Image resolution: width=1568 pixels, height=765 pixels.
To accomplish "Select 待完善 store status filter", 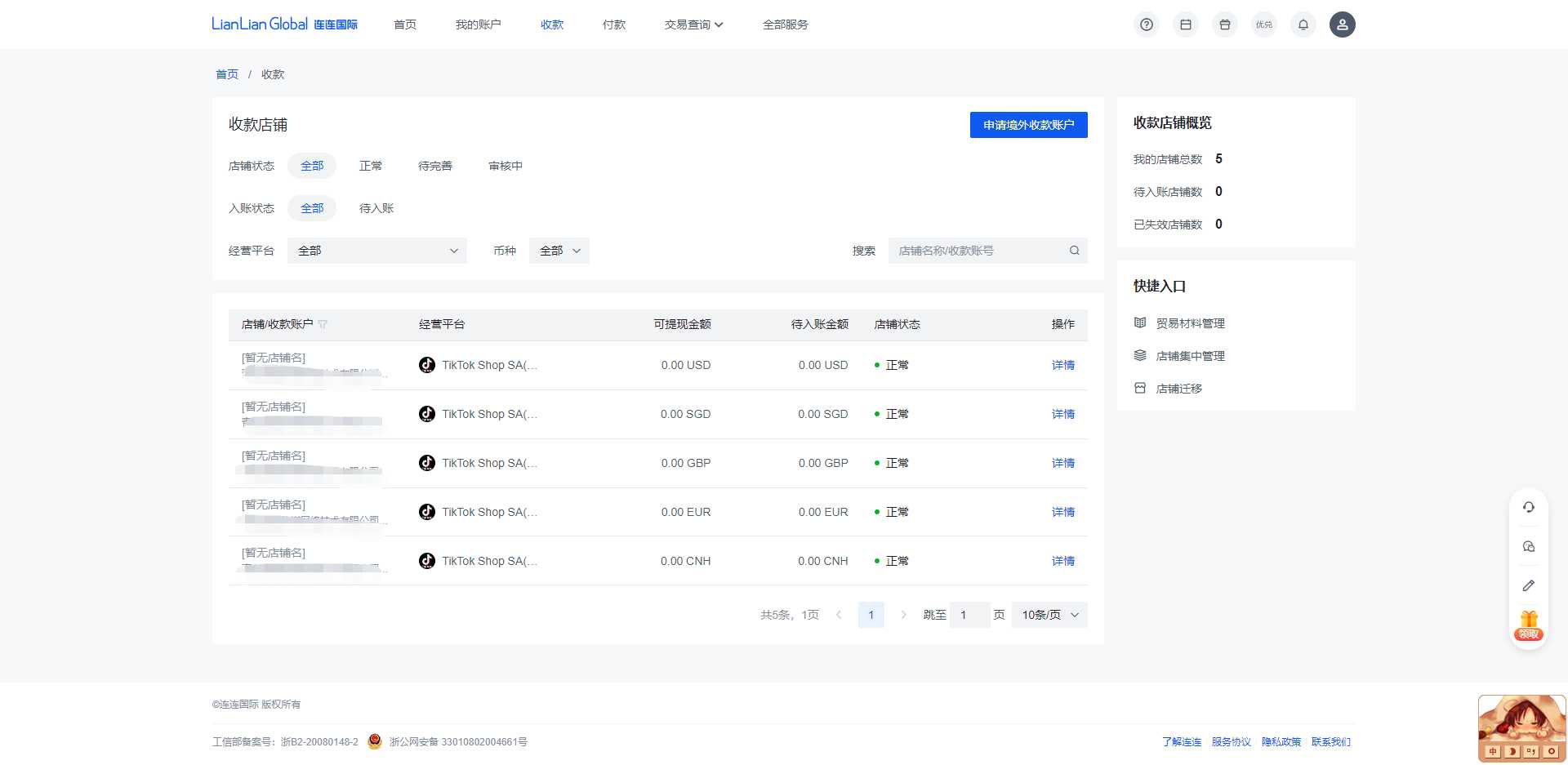I will point(435,166).
